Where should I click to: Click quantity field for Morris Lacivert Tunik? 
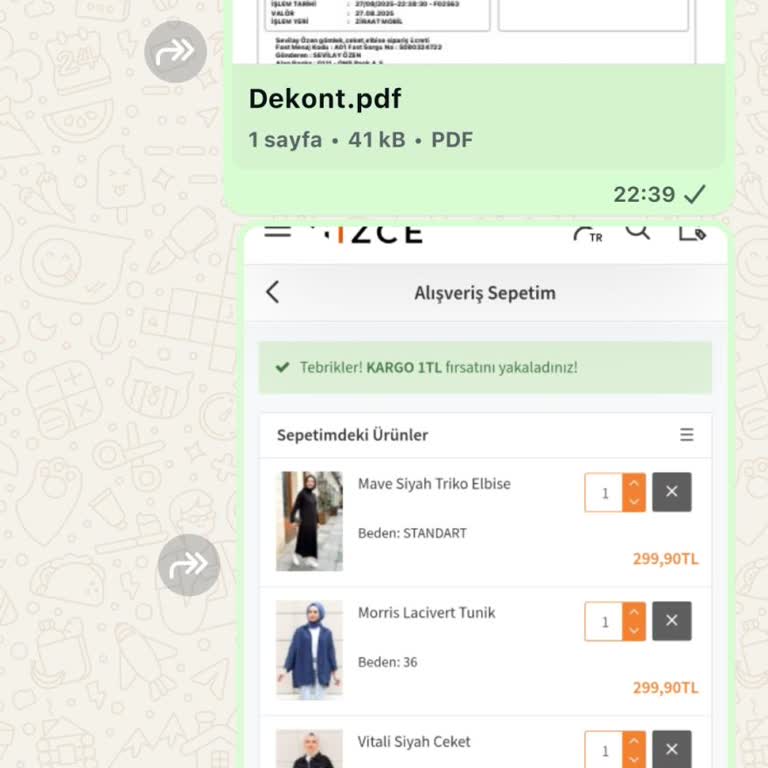pos(604,622)
